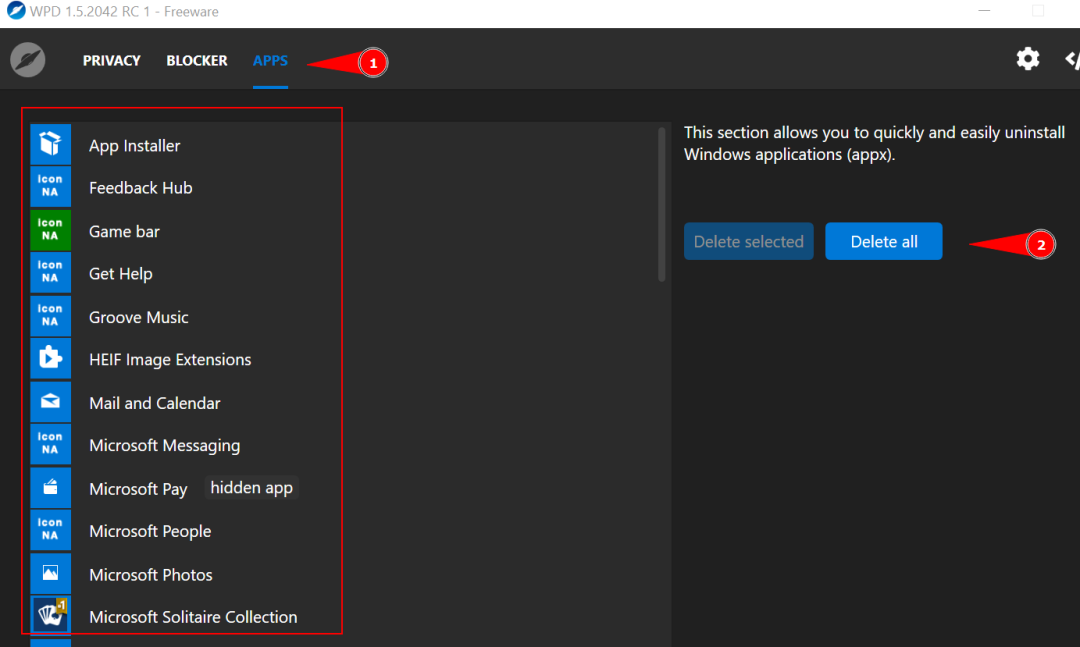Open the APPS tab
The height and width of the screenshot is (647, 1080).
[x=270, y=61]
